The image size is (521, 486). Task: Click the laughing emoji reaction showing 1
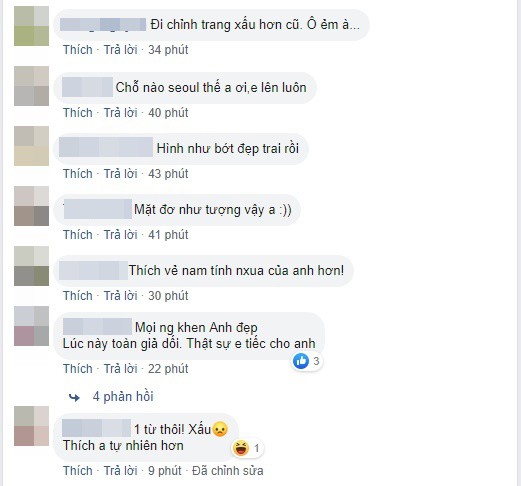[241, 448]
